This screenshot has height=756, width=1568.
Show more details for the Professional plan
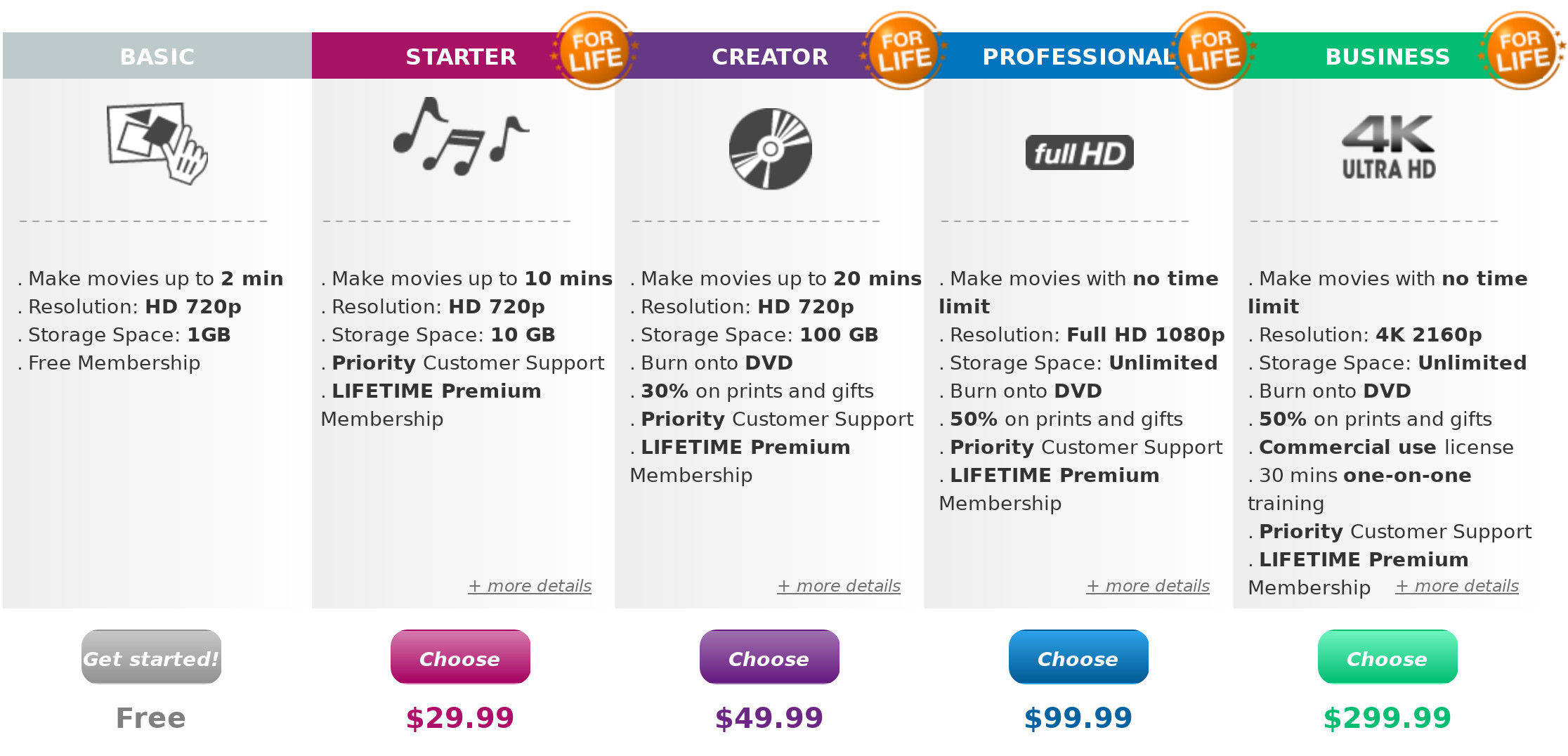pyautogui.click(x=1148, y=586)
